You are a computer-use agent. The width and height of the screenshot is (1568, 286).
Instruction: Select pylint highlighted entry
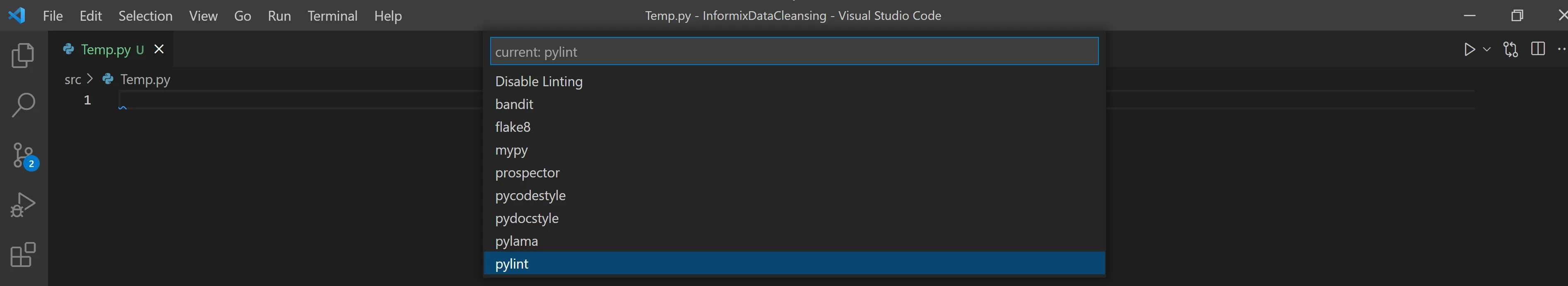coord(794,264)
